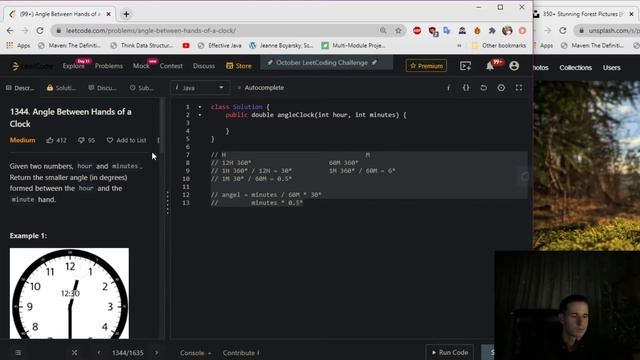Go to the previous problem arrow
Image resolution: width=640 pixels, height=360 pixels.
click(x=99, y=353)
